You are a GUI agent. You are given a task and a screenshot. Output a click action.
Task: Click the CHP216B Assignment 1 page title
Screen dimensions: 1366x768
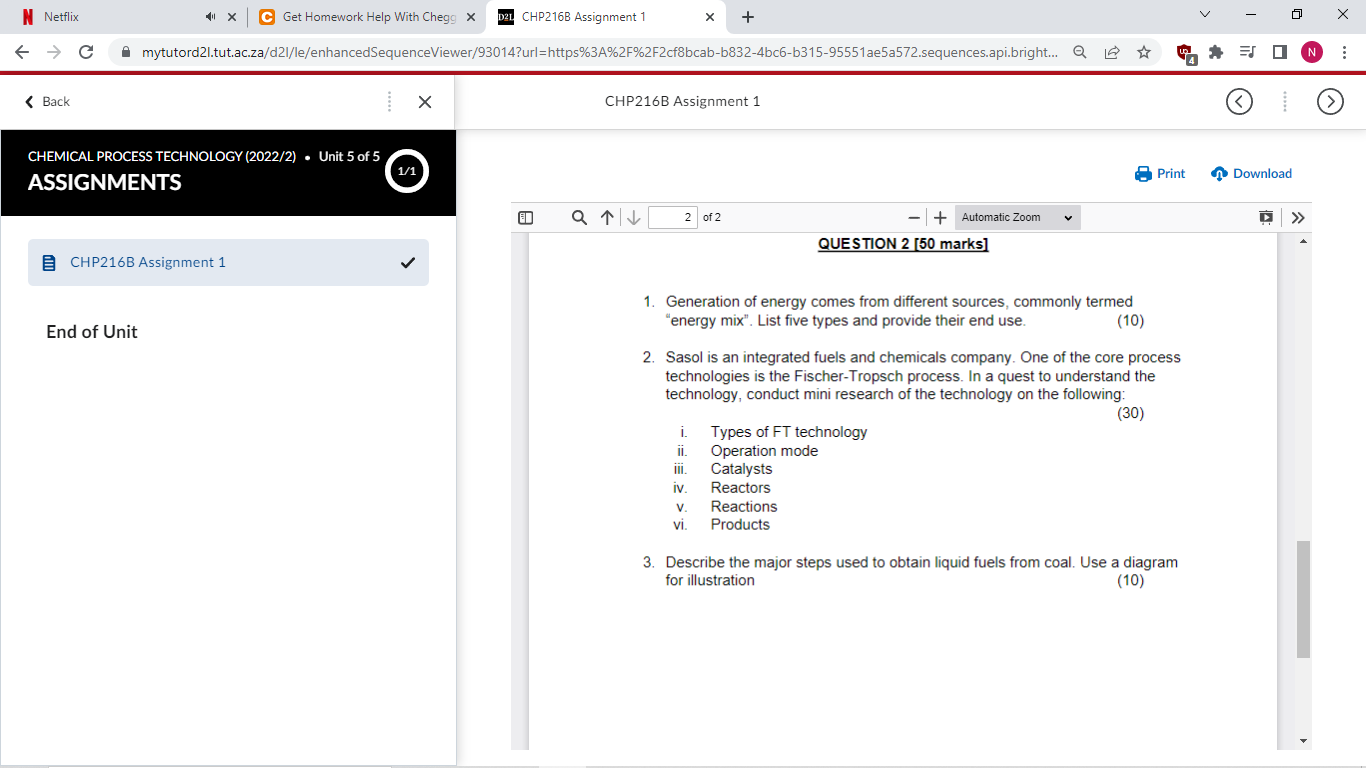[682, 101]
